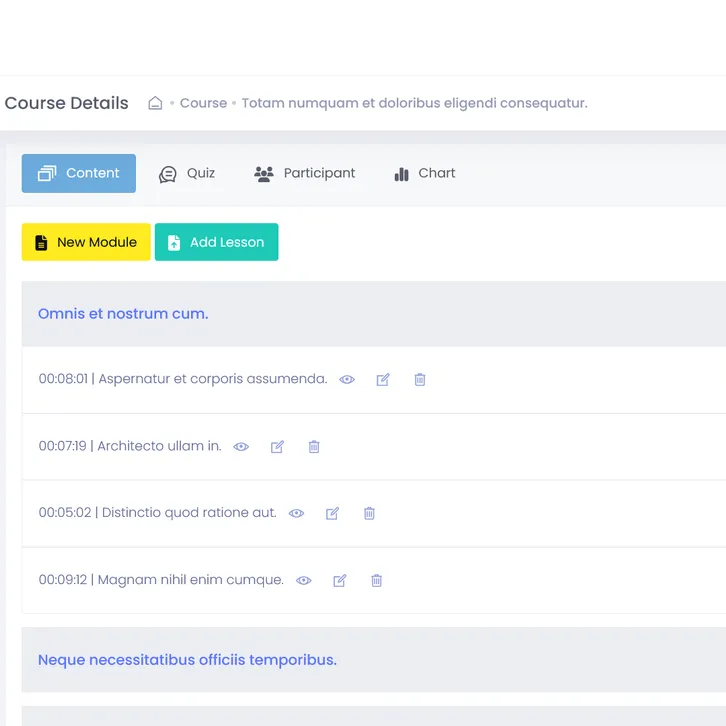
Task: Delete the 'Magnam nihil enim cumque' lesson
Action: (377, 580)
